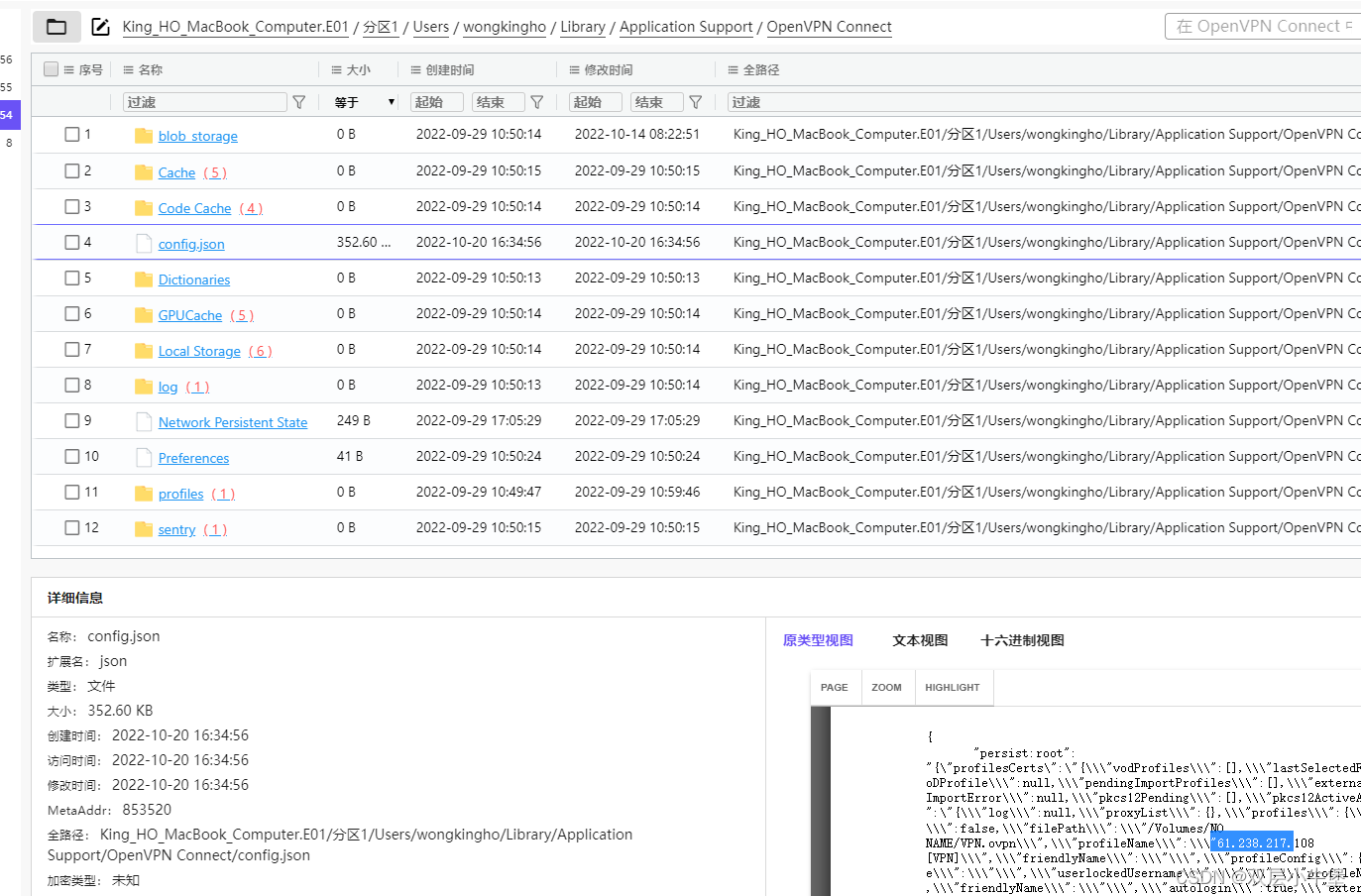This screenshot has width=1361, height=896.
Task: Click the 创建时间 column menu icon
Action: point(416,70)
